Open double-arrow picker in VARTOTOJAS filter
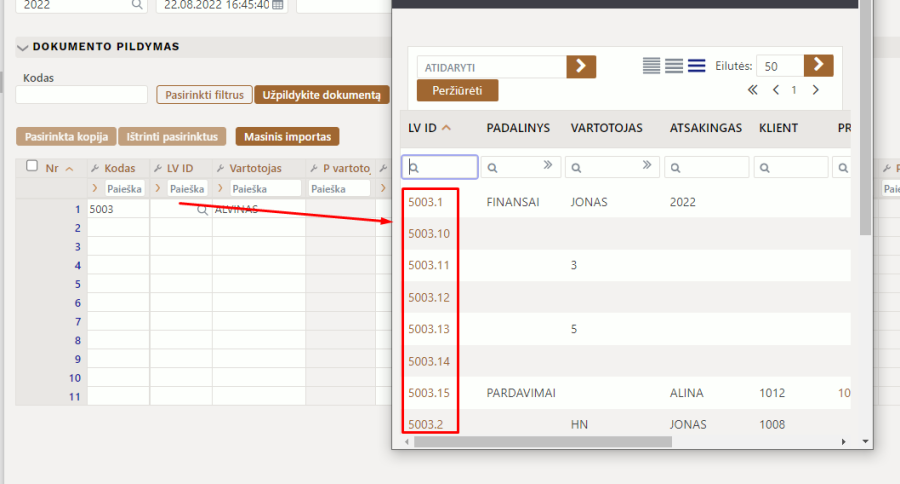 (x=647, y=165)
